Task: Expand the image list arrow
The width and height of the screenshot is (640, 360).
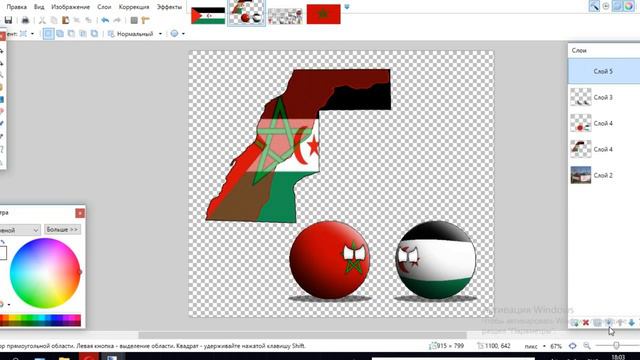Action: point(347,7)
